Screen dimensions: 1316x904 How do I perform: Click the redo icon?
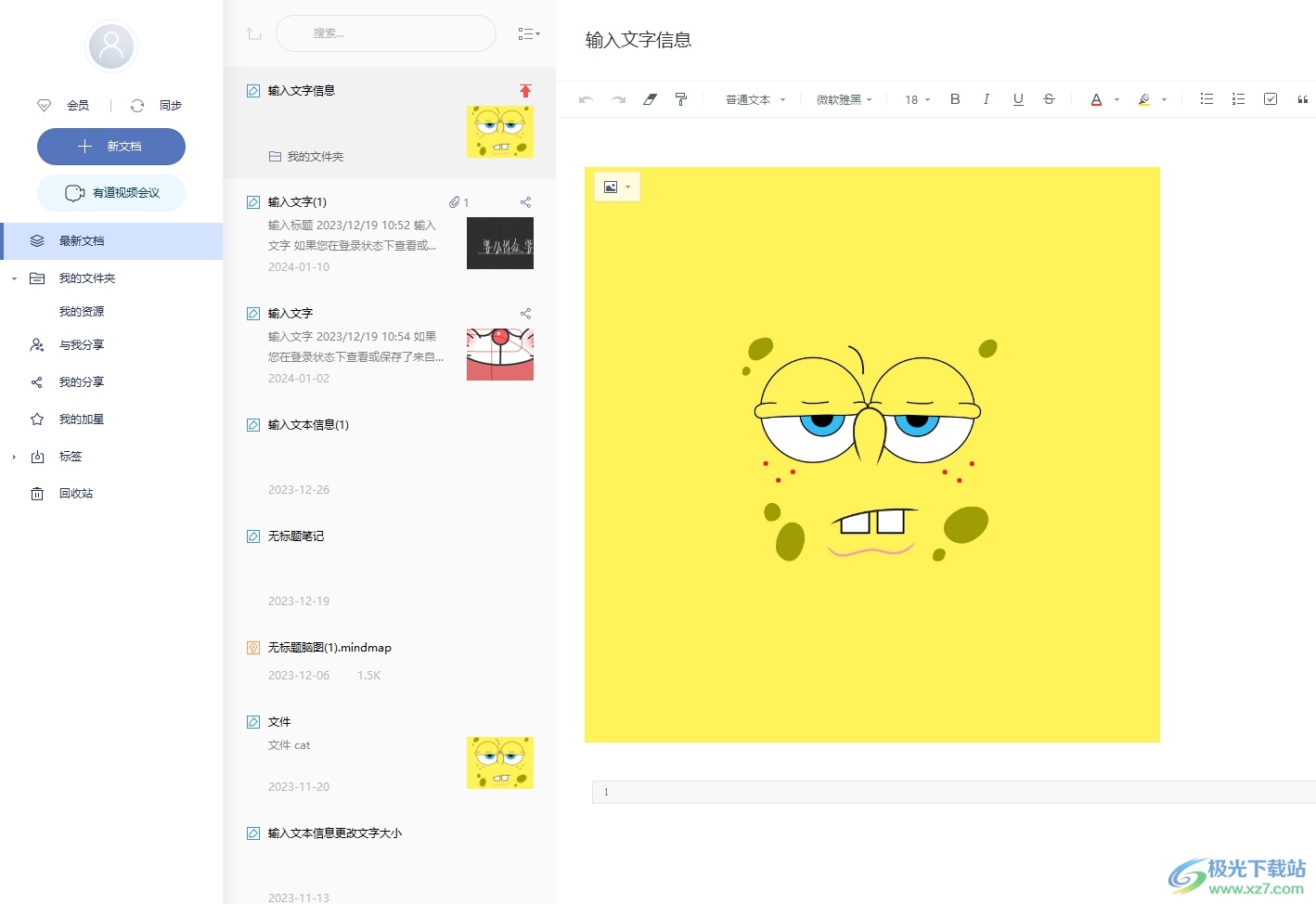pyautogui.click(x=618, y=99)
